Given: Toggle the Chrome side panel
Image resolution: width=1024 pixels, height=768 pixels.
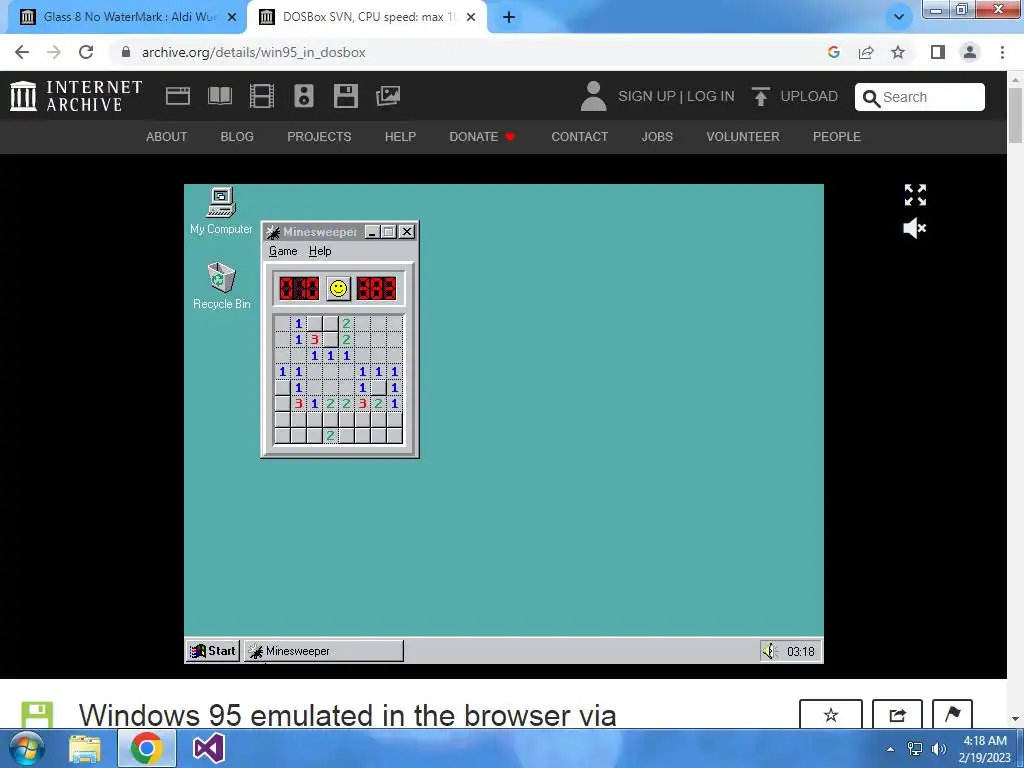Looking at the screenshot, I should click(938, 52).
